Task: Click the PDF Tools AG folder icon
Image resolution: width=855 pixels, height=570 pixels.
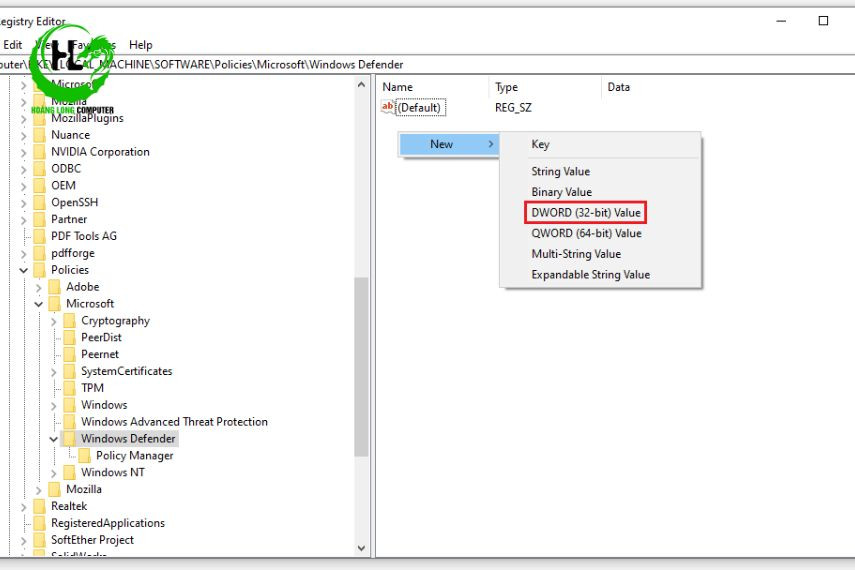Action: pos(40,236)
